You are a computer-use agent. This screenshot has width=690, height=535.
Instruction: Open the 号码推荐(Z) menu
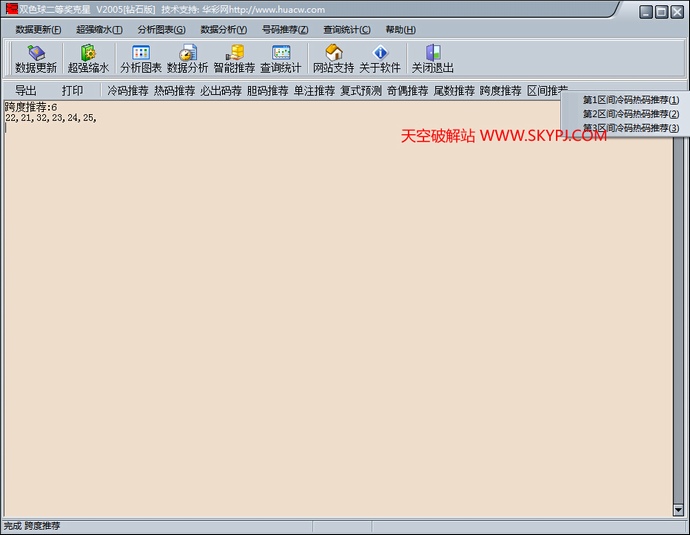tap(285, 29)
